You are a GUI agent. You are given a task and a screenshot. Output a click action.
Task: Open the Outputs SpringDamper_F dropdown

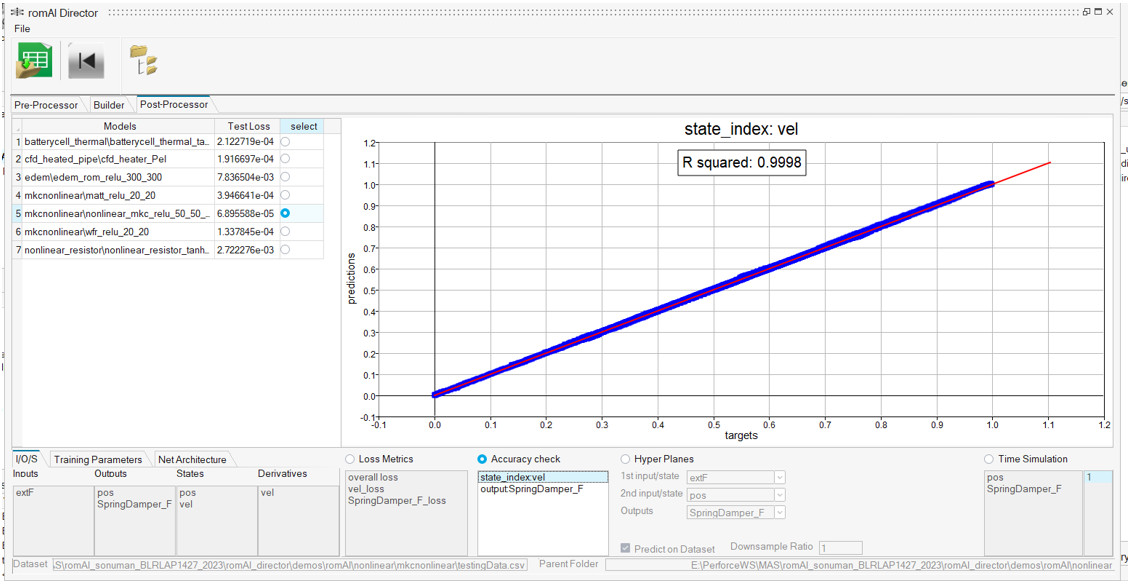coord(736,513)
